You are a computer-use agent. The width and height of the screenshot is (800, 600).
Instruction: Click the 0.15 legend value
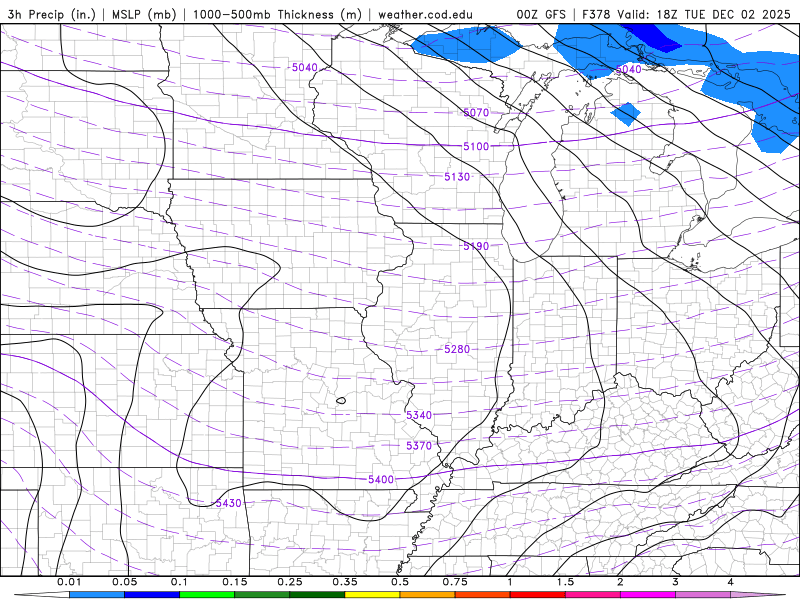[x=235, y=582]
